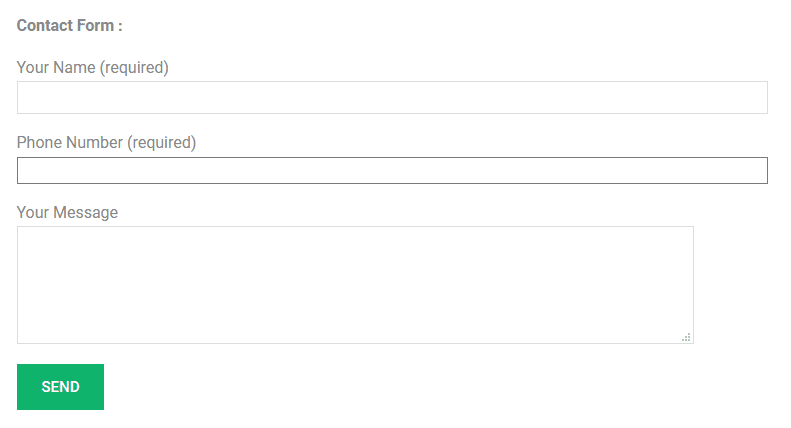The width and height of the screenshot is (791, 428).
Task: Select the field labeled Your Name
Action: pyautogui.click(x=392, y=97)
